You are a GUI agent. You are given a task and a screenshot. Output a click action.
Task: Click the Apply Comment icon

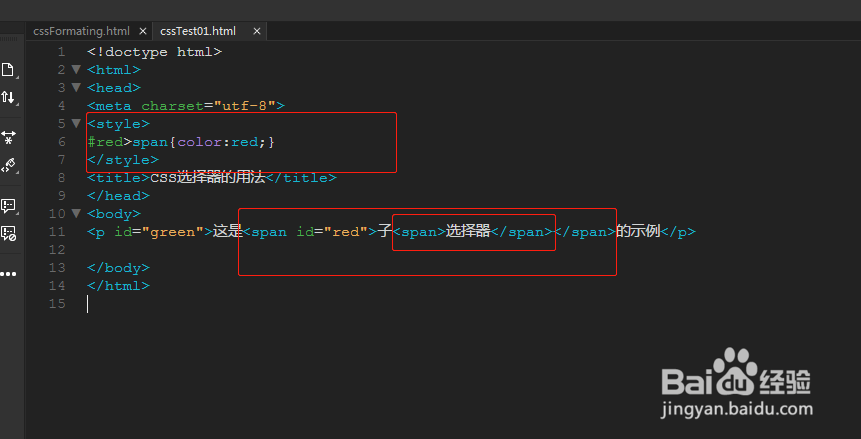(x=8, y=206)
